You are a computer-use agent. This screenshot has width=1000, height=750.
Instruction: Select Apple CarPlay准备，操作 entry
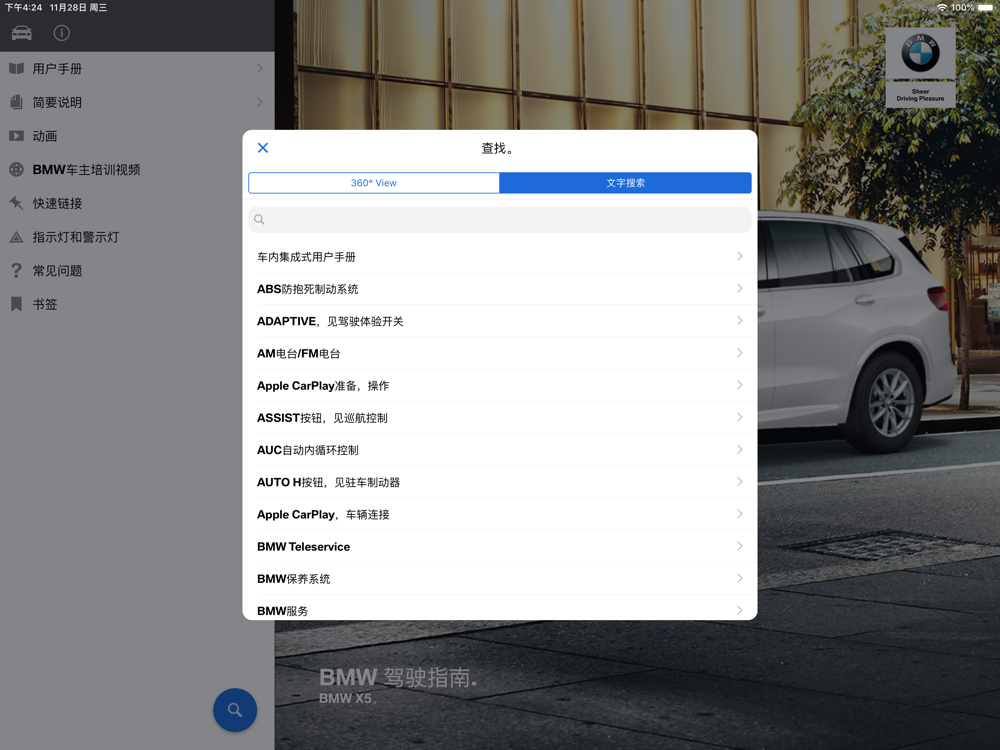[x=500, y=385]
